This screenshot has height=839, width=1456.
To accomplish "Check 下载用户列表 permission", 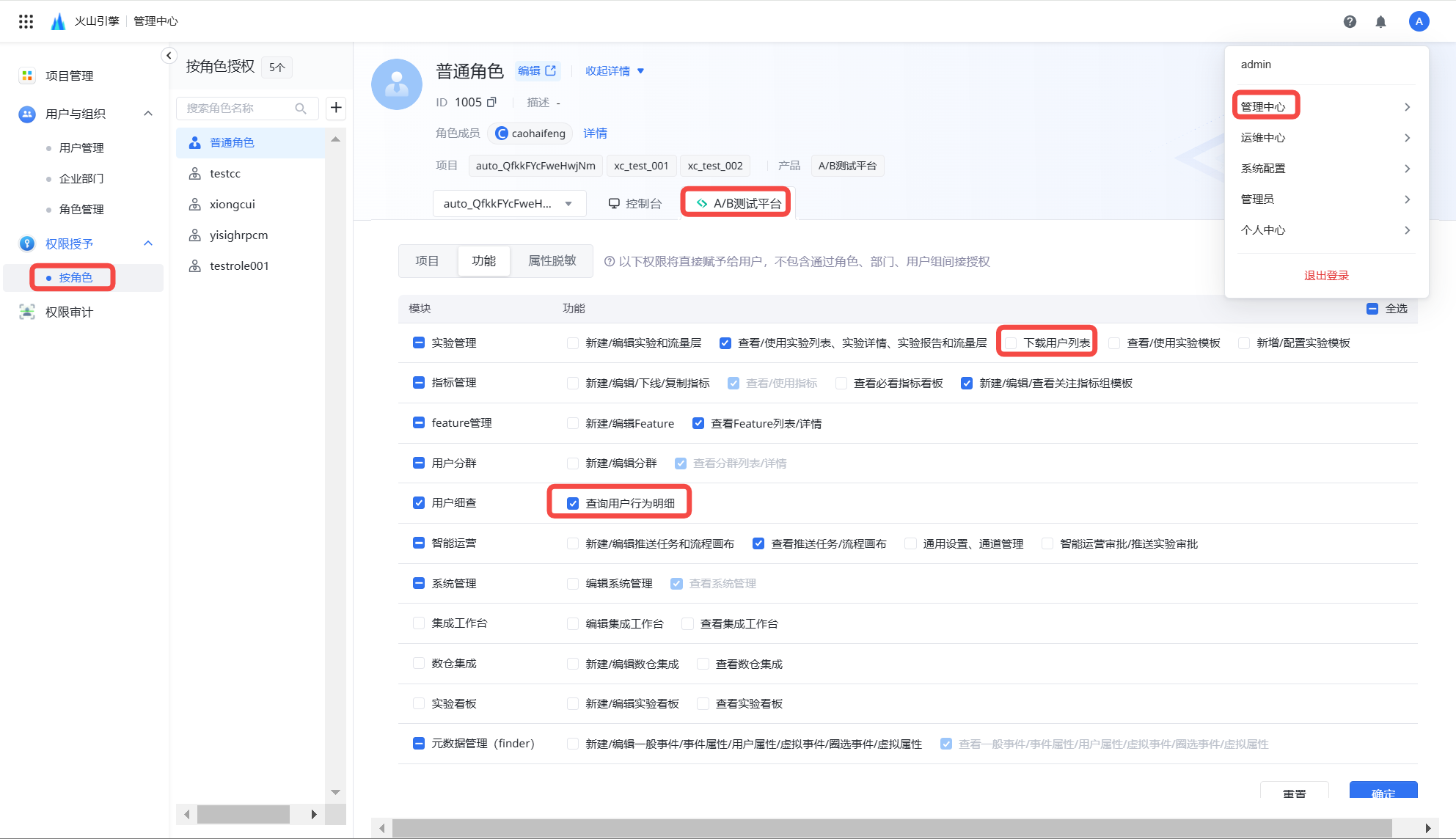I will (x=1011, y=342).
